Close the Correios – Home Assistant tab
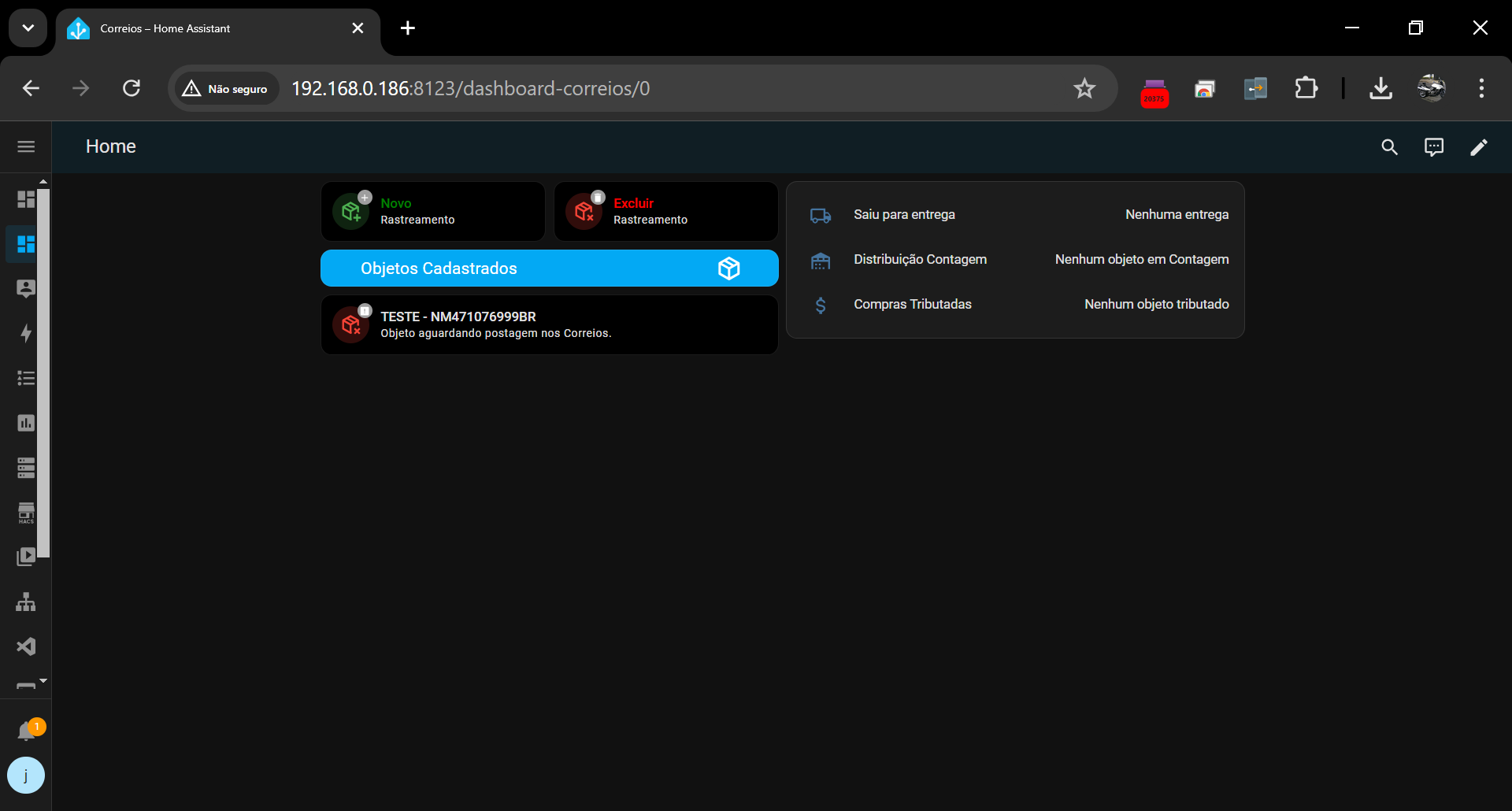 (358, 28)
